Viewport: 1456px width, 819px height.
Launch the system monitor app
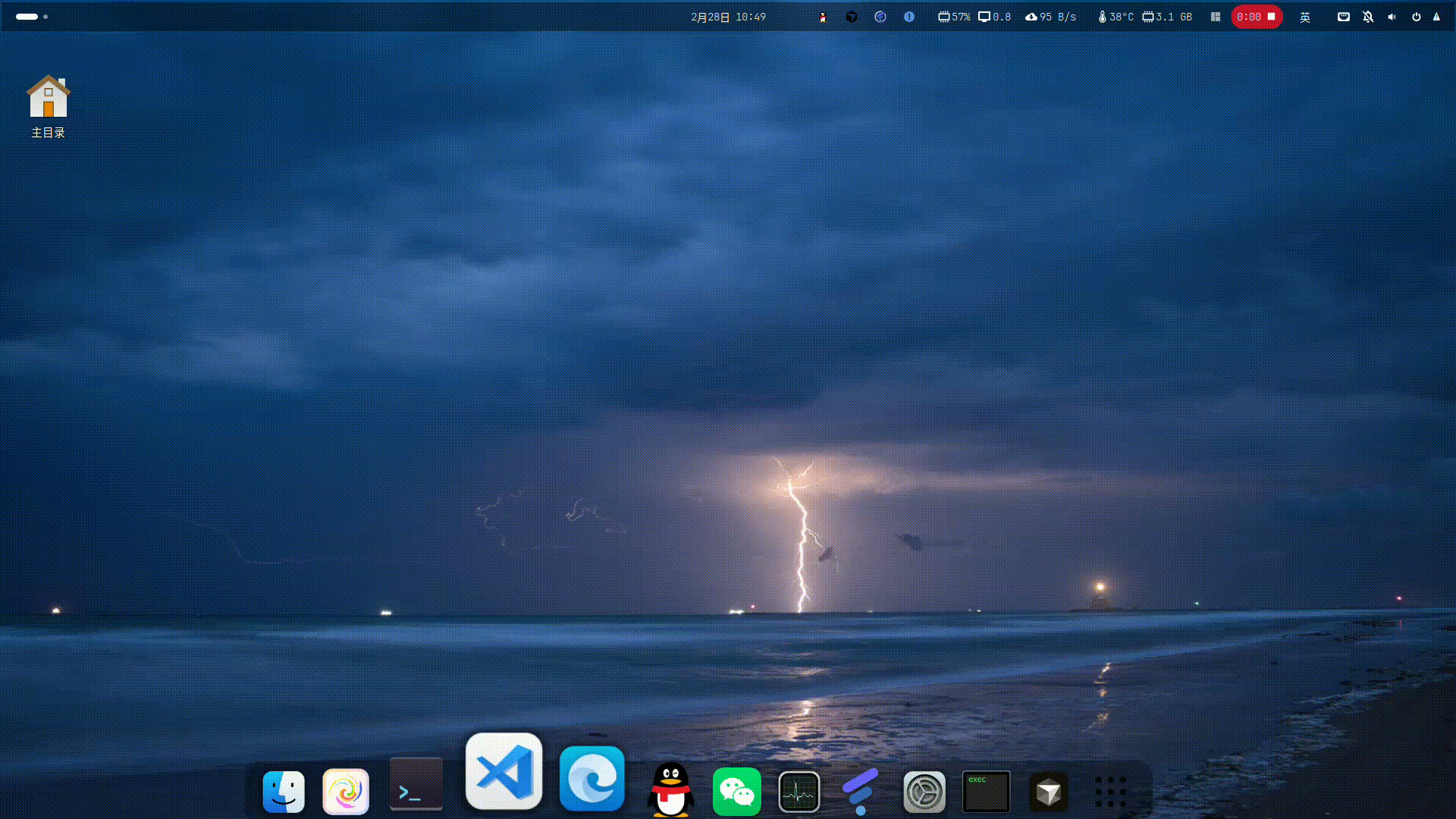coord(799,792)
